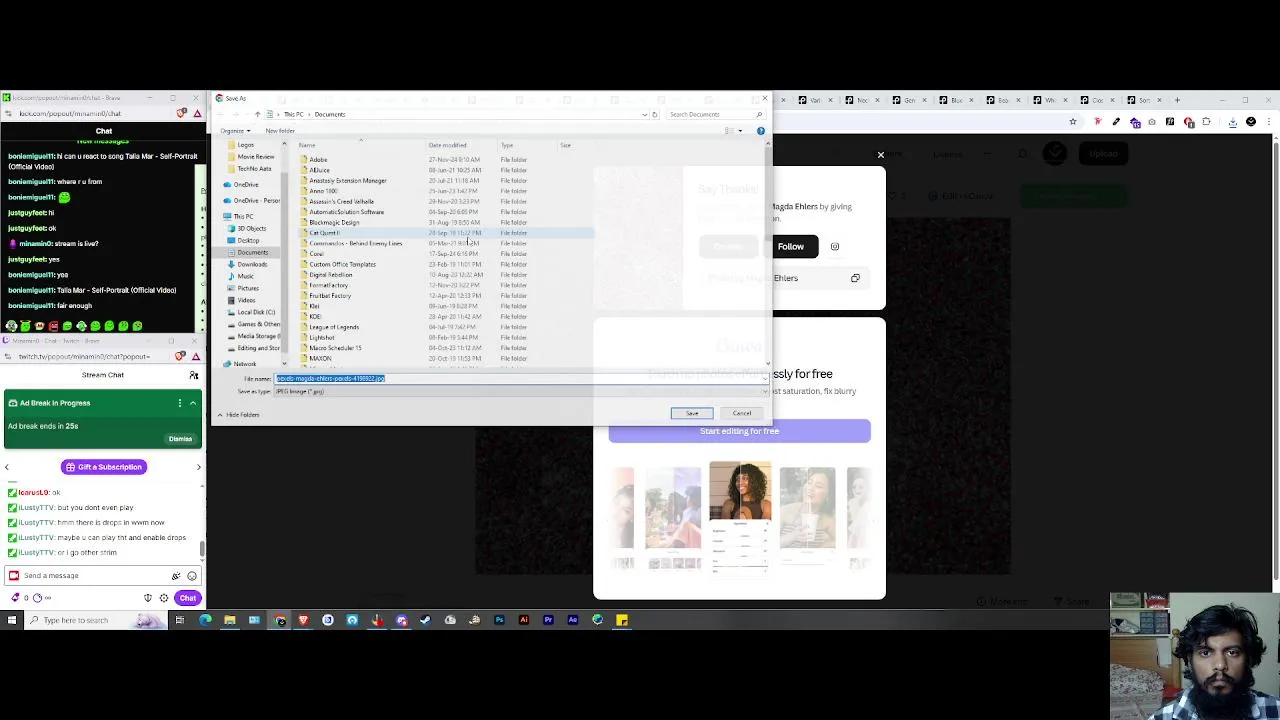The height and width of the screenshot is (720, 1280).
Task: Select the Anno 1800 folder
Action: [323, 191]
